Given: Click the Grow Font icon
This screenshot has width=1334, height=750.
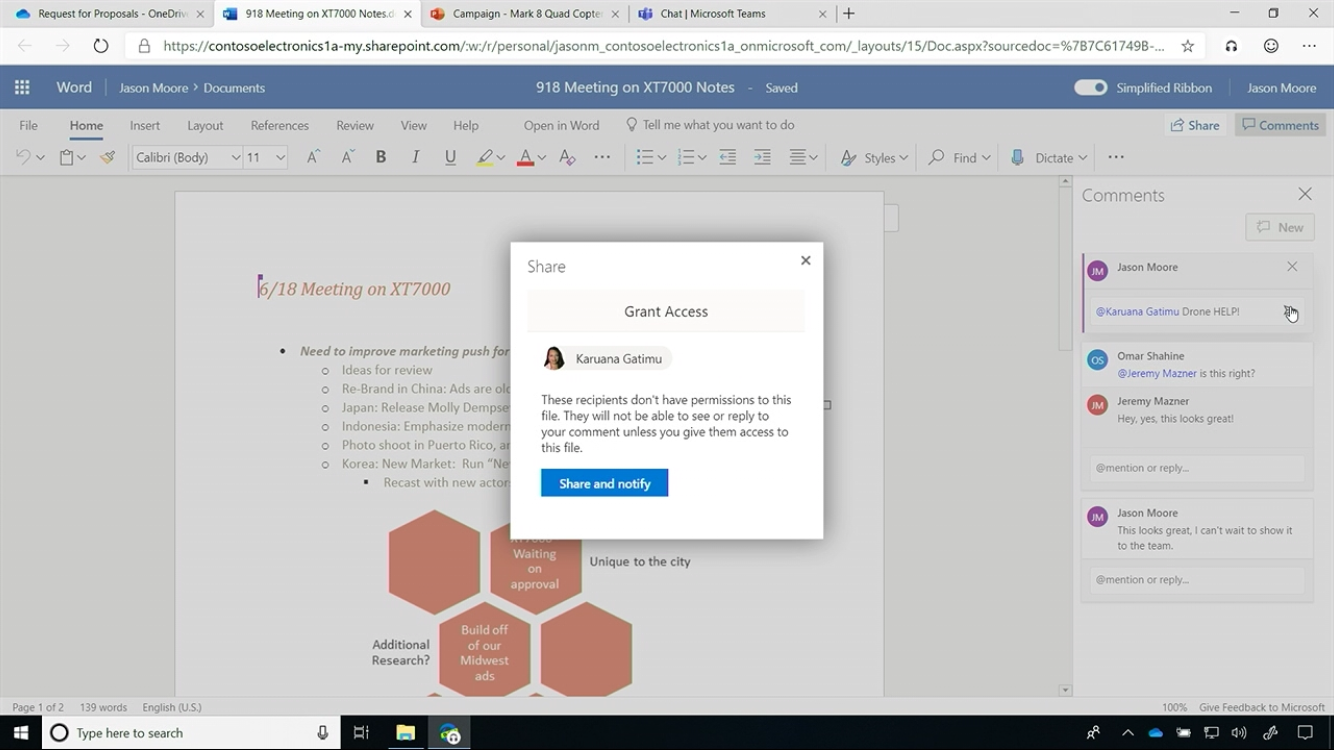Looking at the screenshot, I should click(x=313, y=157).
